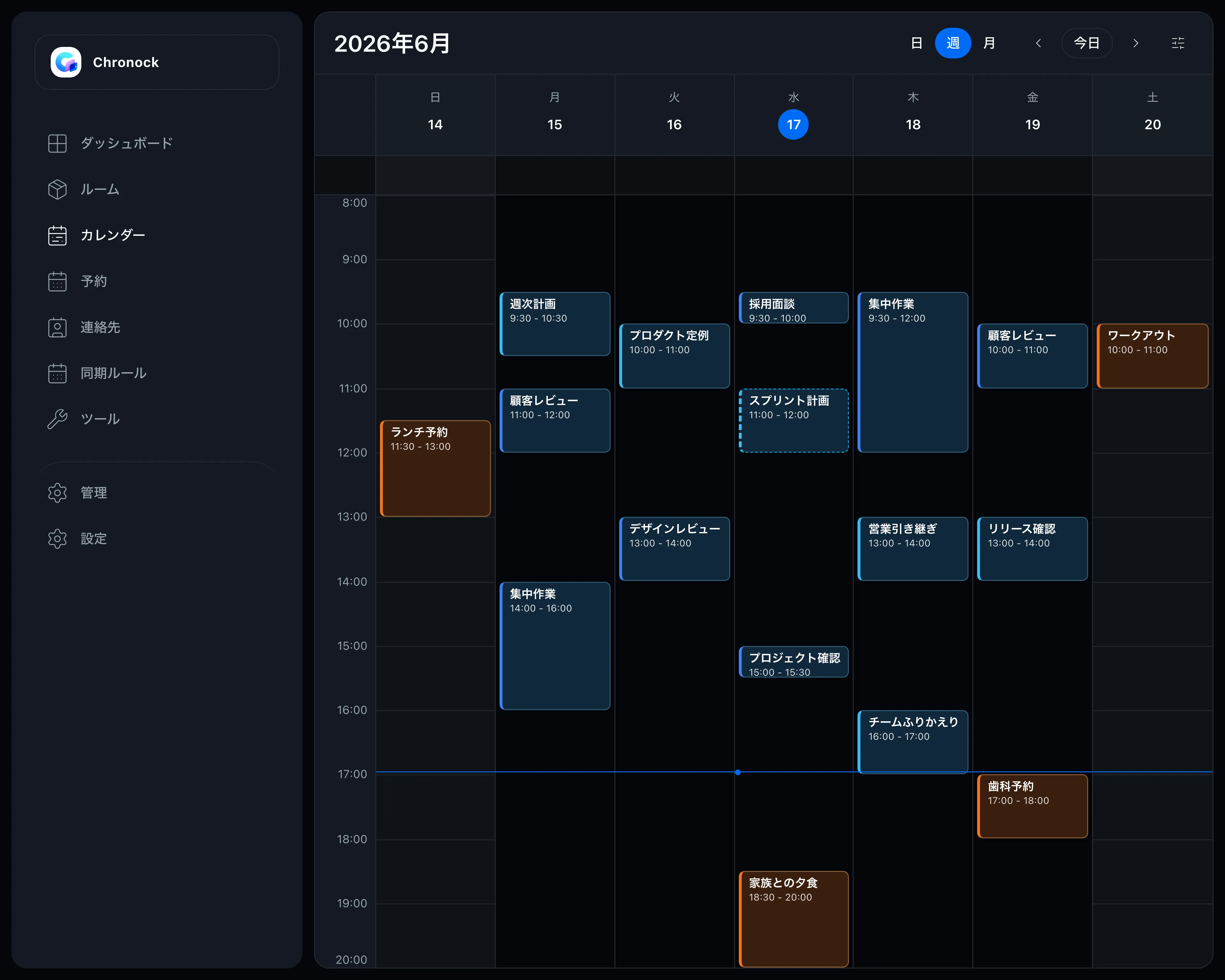
Task: Switch to 月 month view
Action: tap(989, 43)
